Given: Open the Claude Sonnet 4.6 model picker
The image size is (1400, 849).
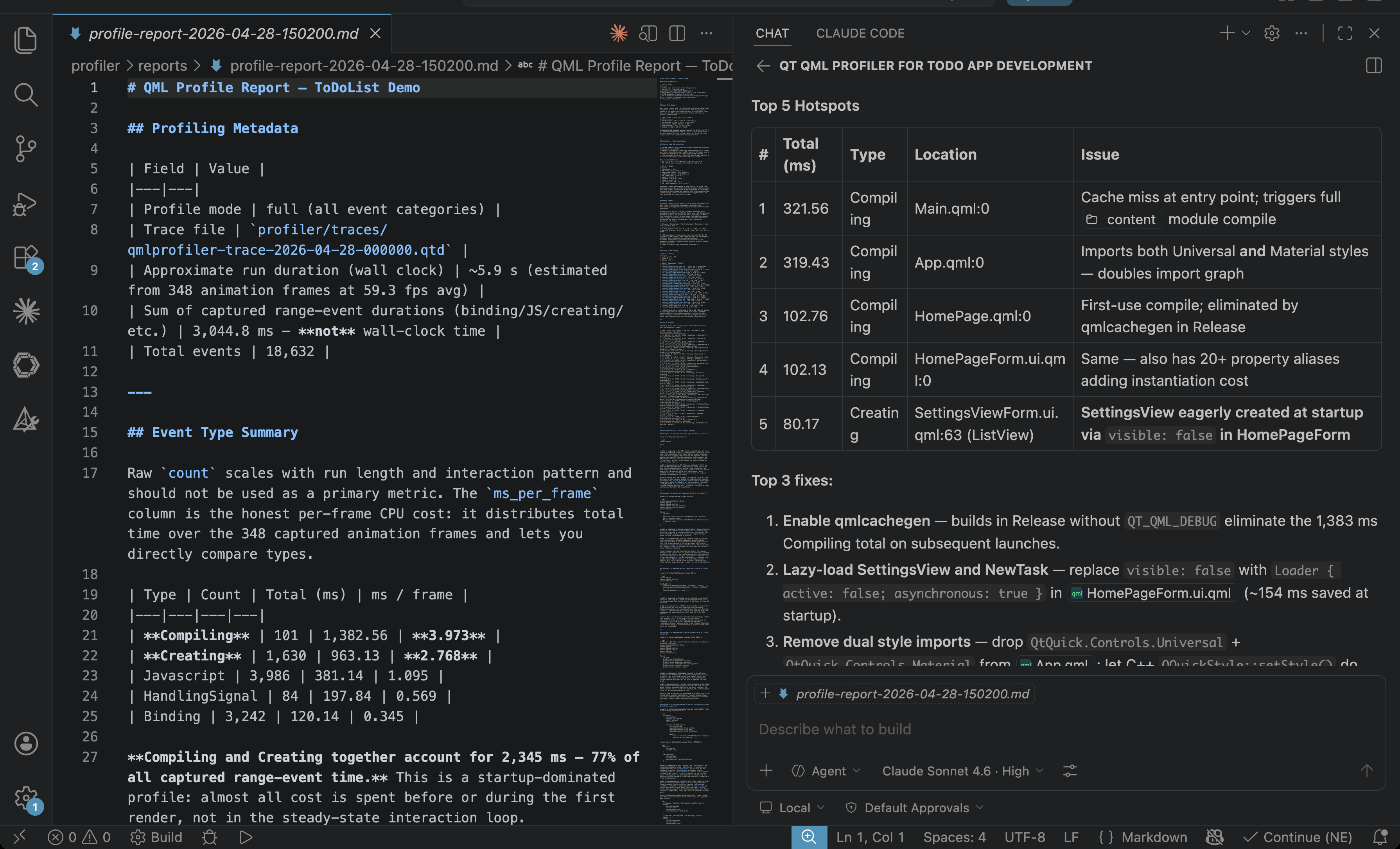Looking at the screenshot, I should (962, 771).
